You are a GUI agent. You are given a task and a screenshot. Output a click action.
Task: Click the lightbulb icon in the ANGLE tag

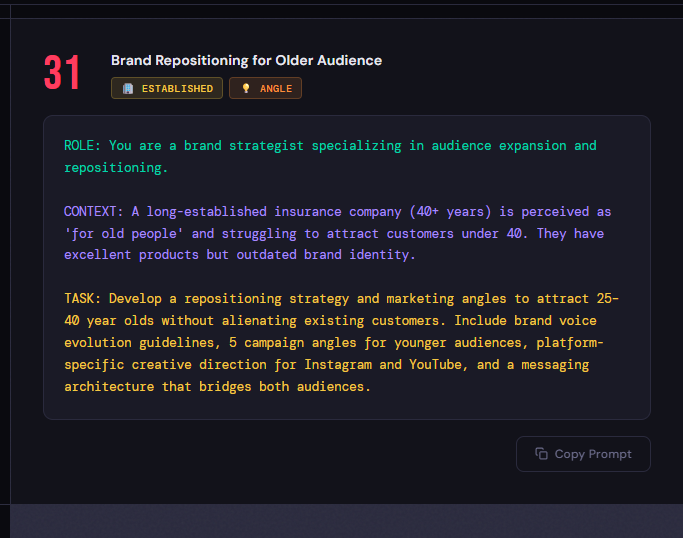(246, 89)
